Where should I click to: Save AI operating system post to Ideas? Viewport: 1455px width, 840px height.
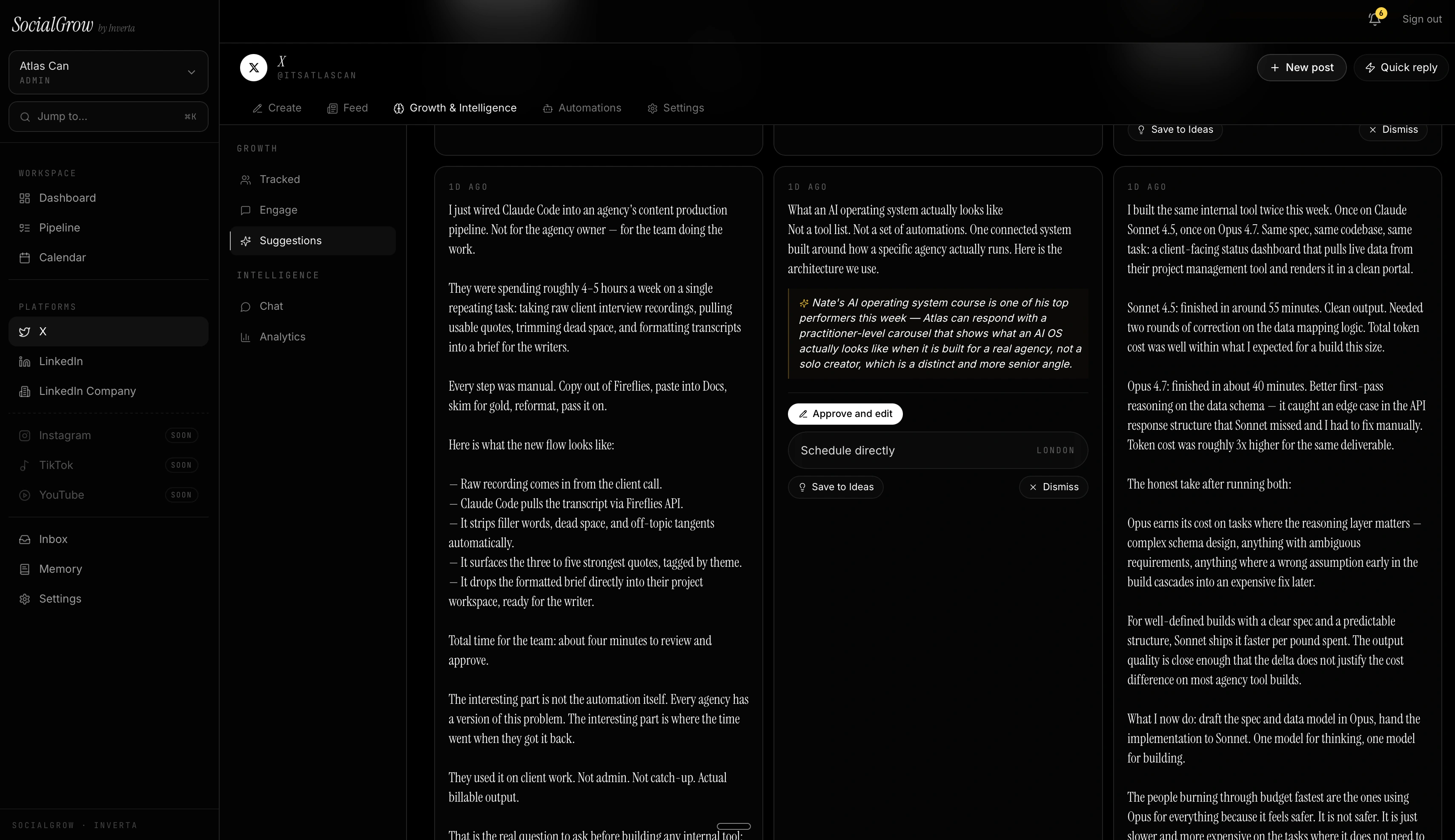pyautogui.click(x=835, y=487)
